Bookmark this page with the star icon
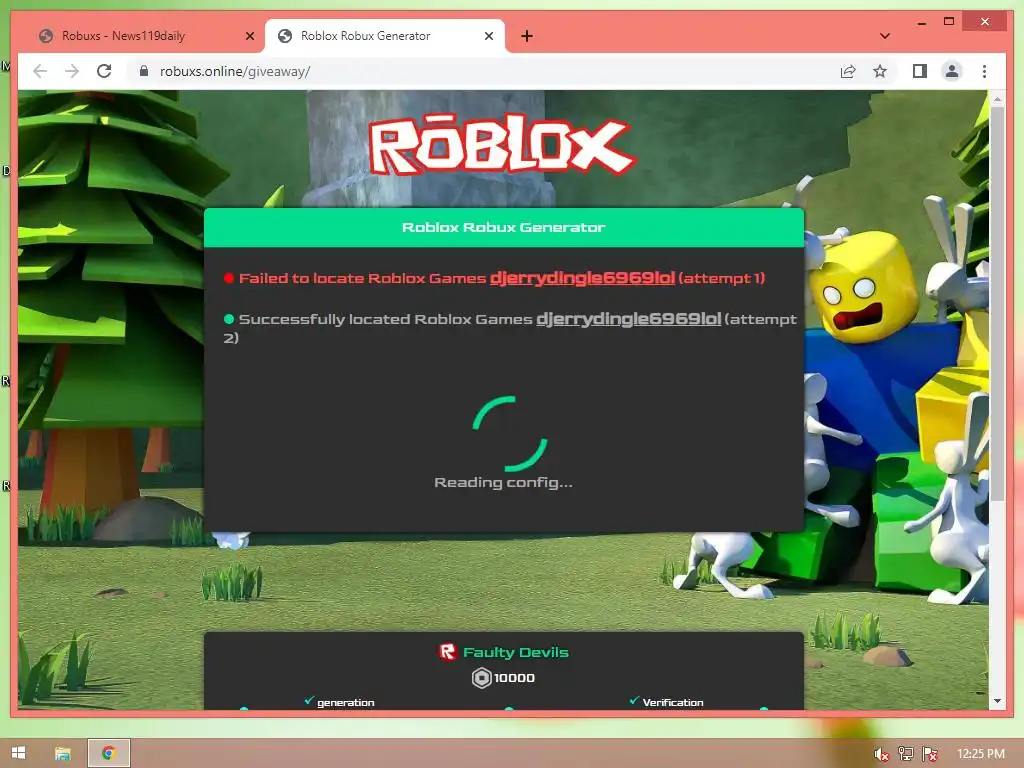This screenshot has width=1024, height=768. click(x=880, y=71)
